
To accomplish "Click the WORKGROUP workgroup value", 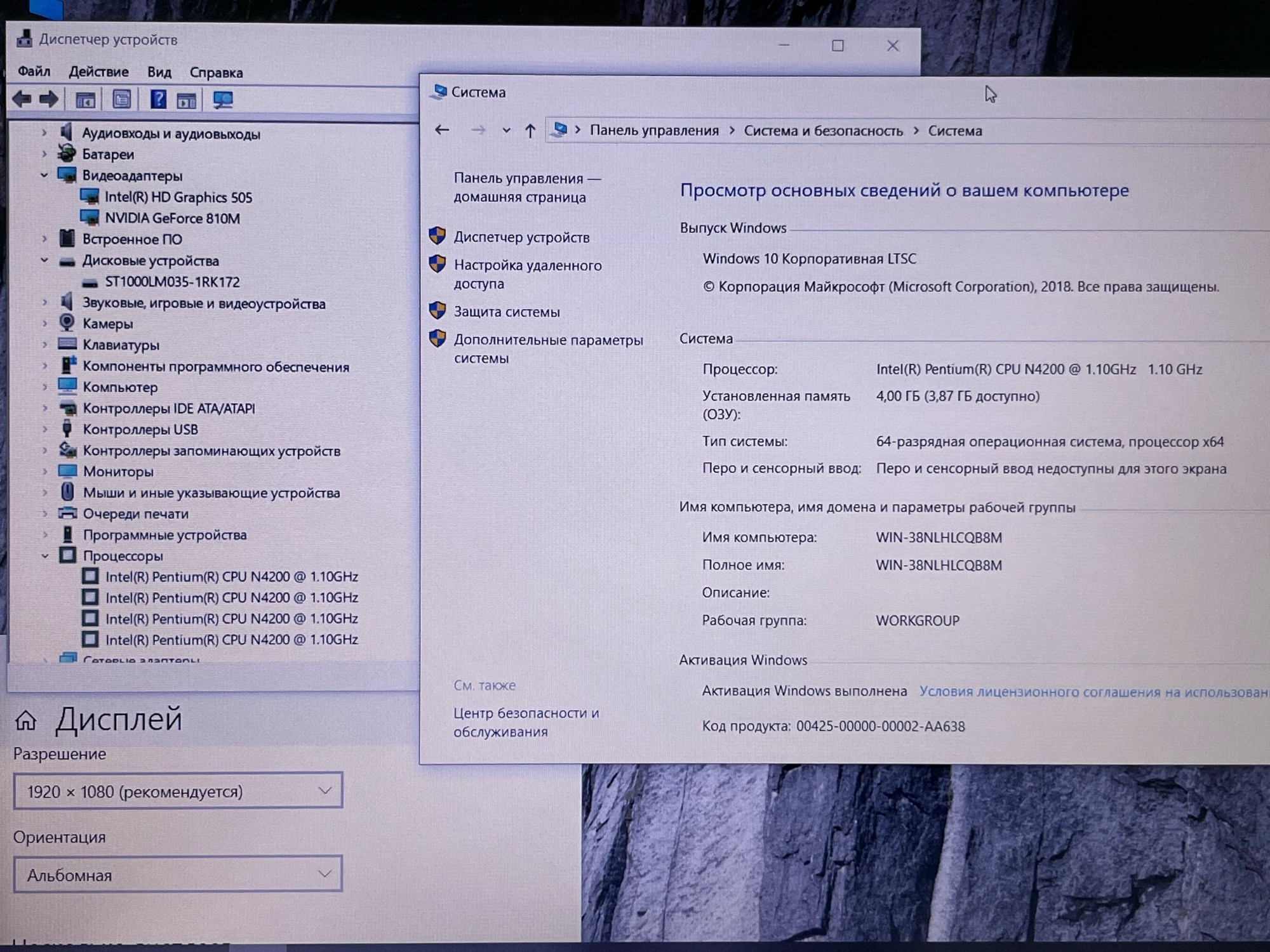I will pyautogui.click(x=918, y=621).
